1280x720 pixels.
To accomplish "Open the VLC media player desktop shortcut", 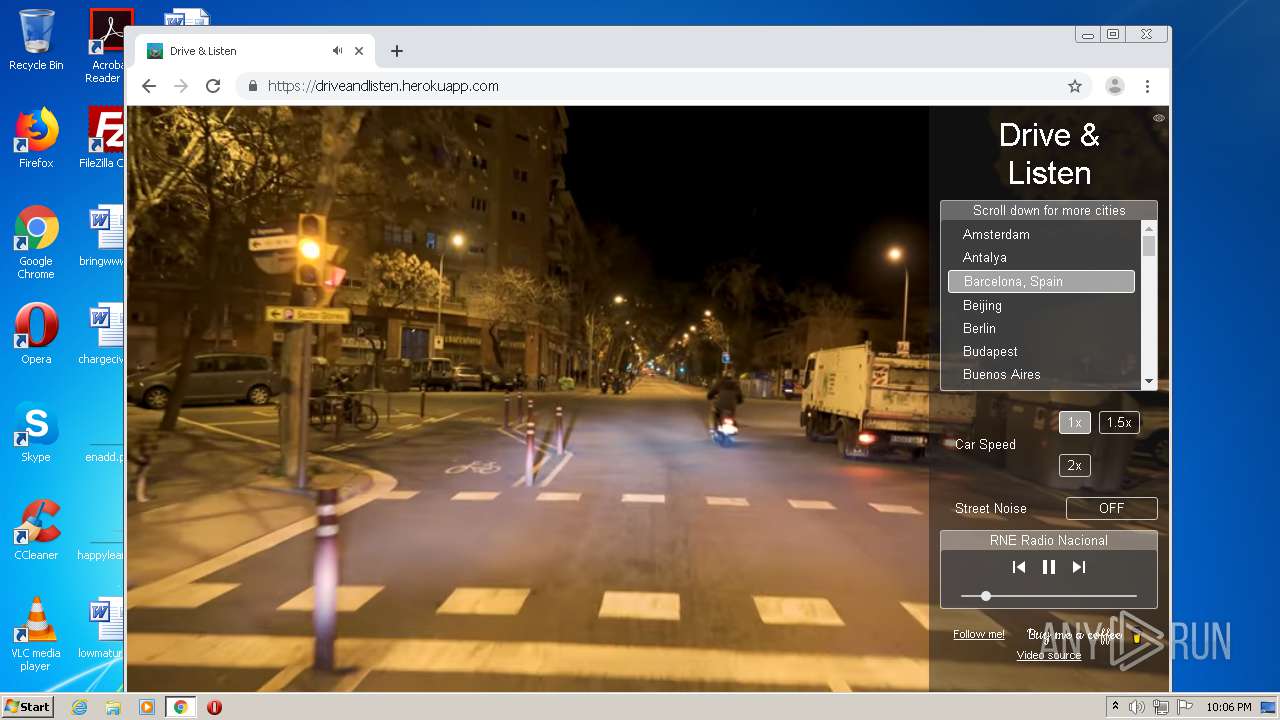I will (x=36, y=634).
